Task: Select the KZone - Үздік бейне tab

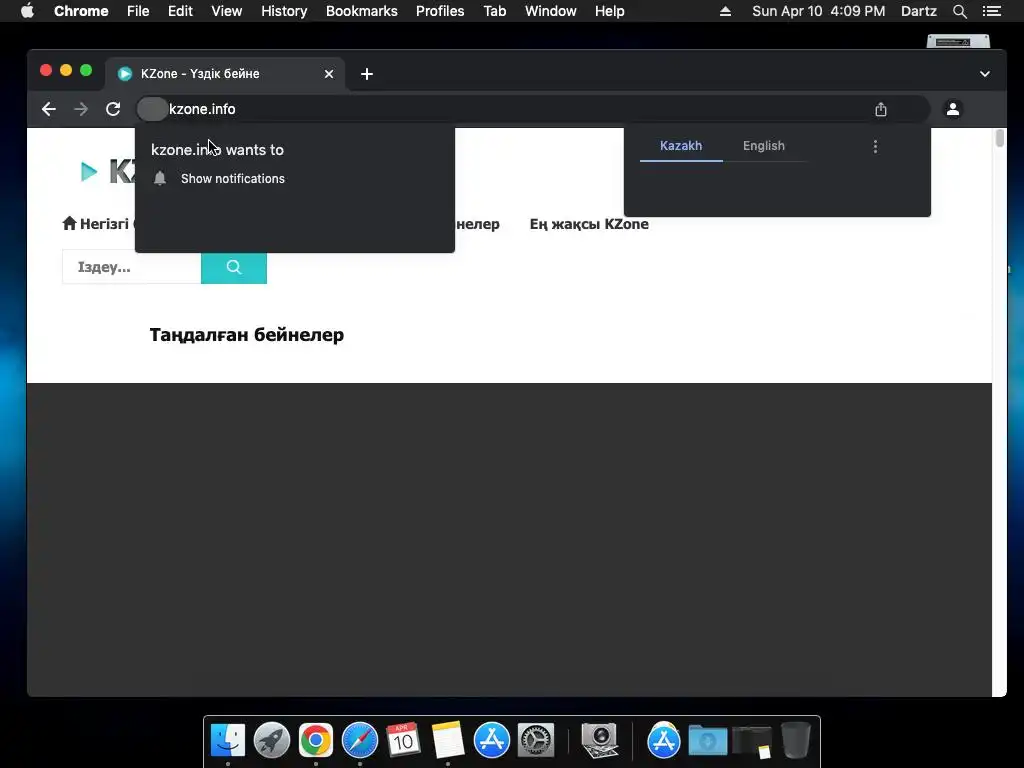Action: pyautogui.click(x=225, y=74)
